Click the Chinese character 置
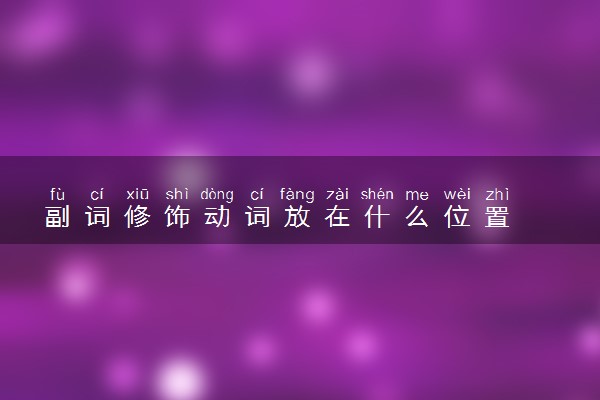This screenshot has height=400, width=600. pos(497,217)
